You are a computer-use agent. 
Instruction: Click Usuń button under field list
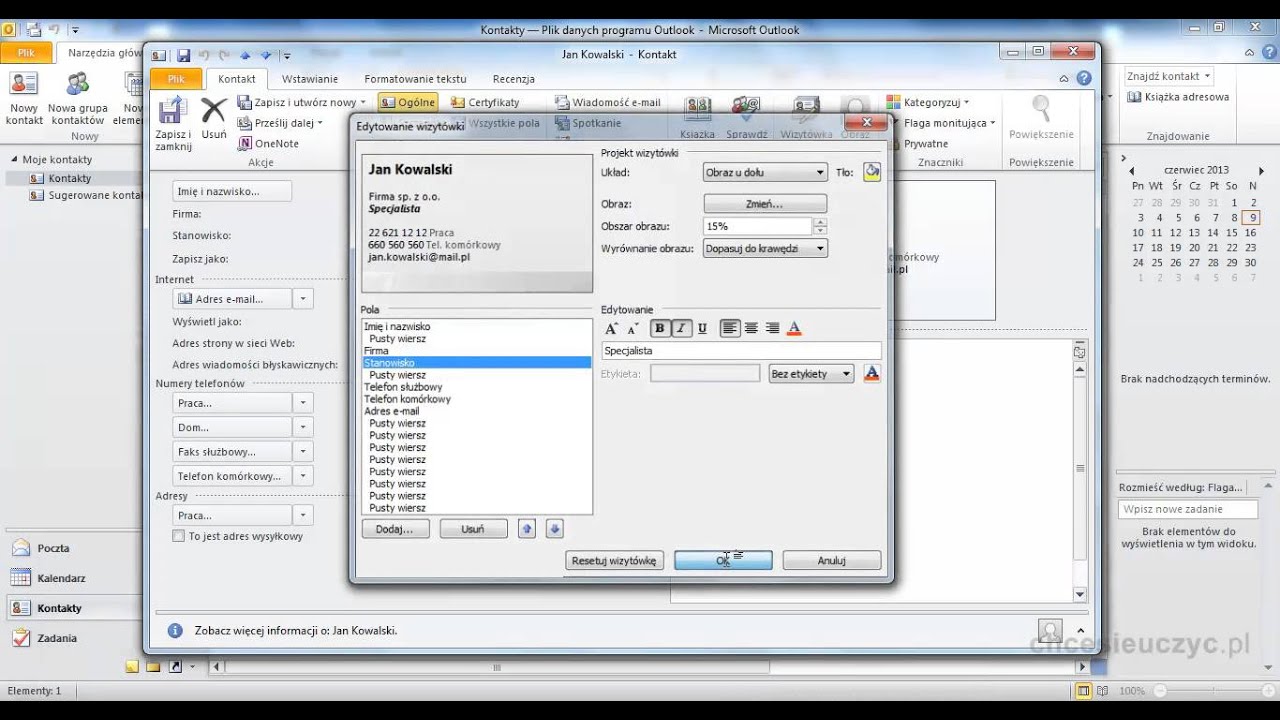pyautogui.click(x=473, y=529)
